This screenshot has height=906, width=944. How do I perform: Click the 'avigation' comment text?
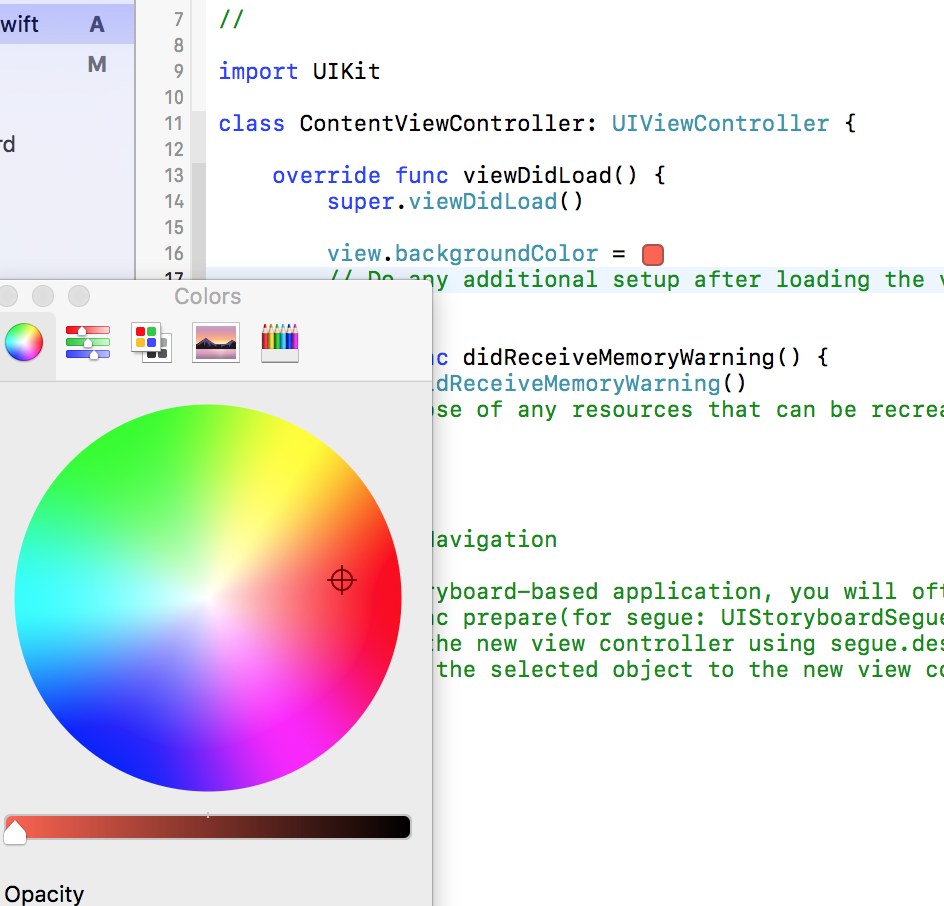coord(495,540)
